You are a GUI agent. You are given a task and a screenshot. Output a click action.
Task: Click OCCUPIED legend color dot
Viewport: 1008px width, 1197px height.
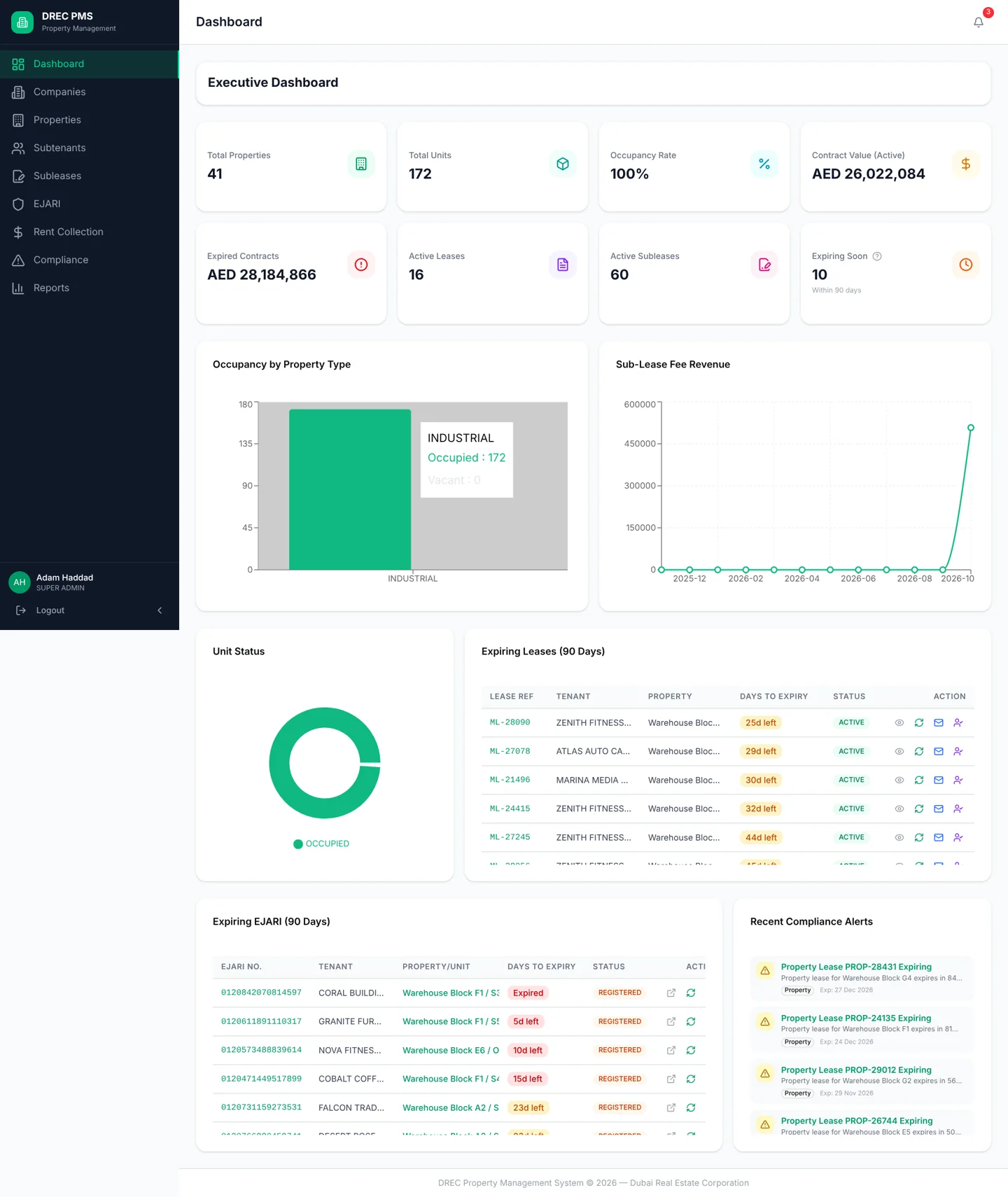coord(298,844)
